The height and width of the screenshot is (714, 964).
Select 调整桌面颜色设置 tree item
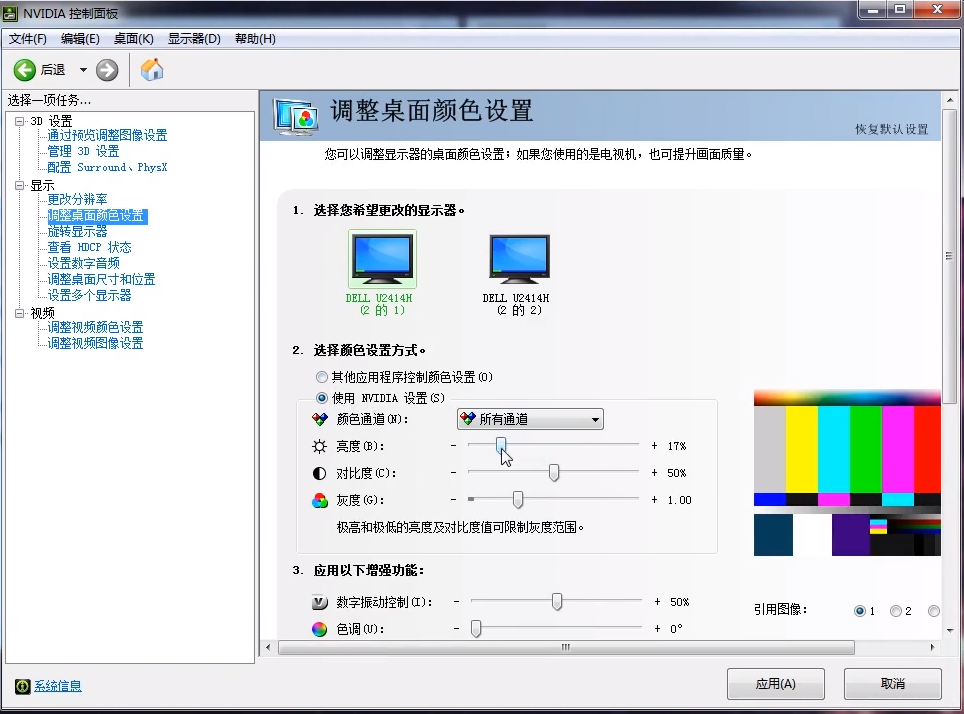click(x=97, y=216)
